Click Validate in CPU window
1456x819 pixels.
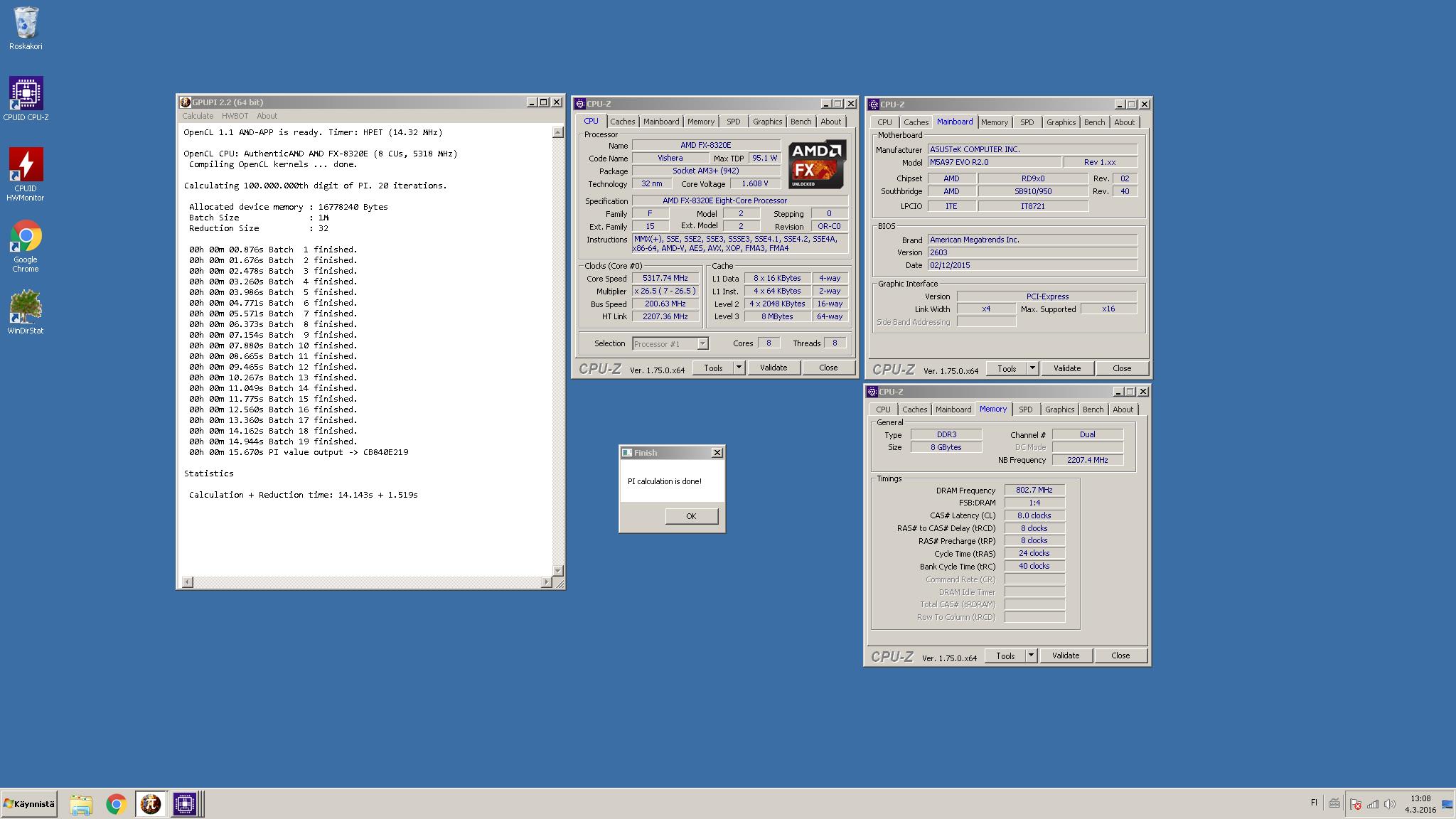pyautogui.click(x=773, y=368)
